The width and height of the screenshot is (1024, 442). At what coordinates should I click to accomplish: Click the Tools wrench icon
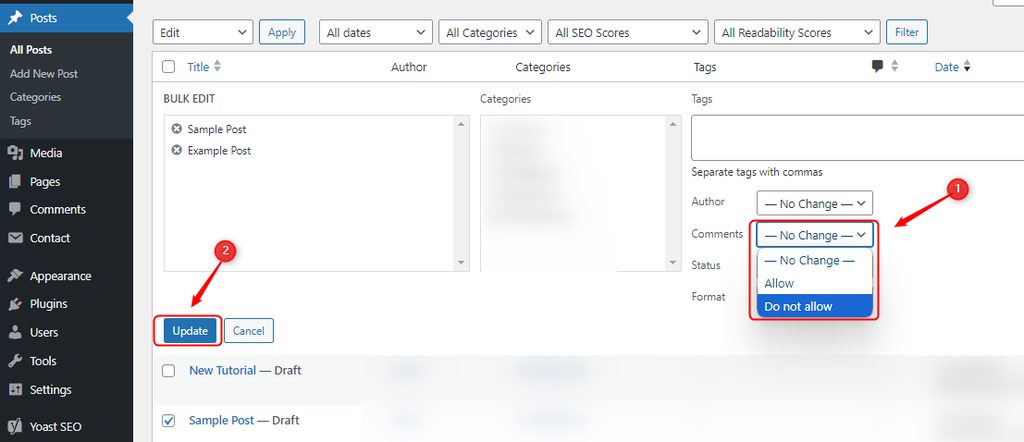point(15,361)
